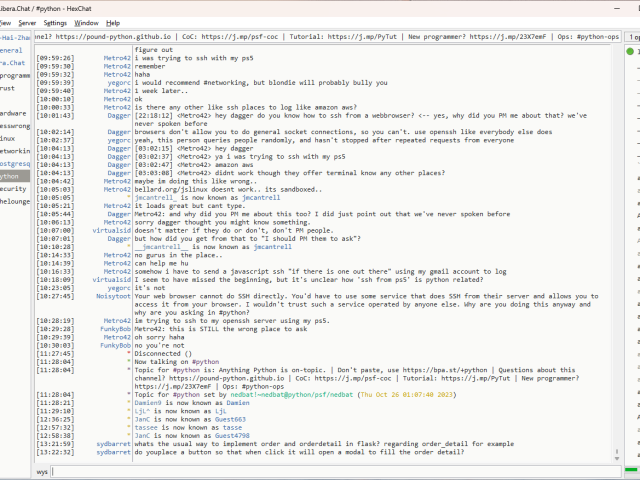Click the green status icon in user list
The height and width of the screenshot is (480, 640).
point(631,49)
